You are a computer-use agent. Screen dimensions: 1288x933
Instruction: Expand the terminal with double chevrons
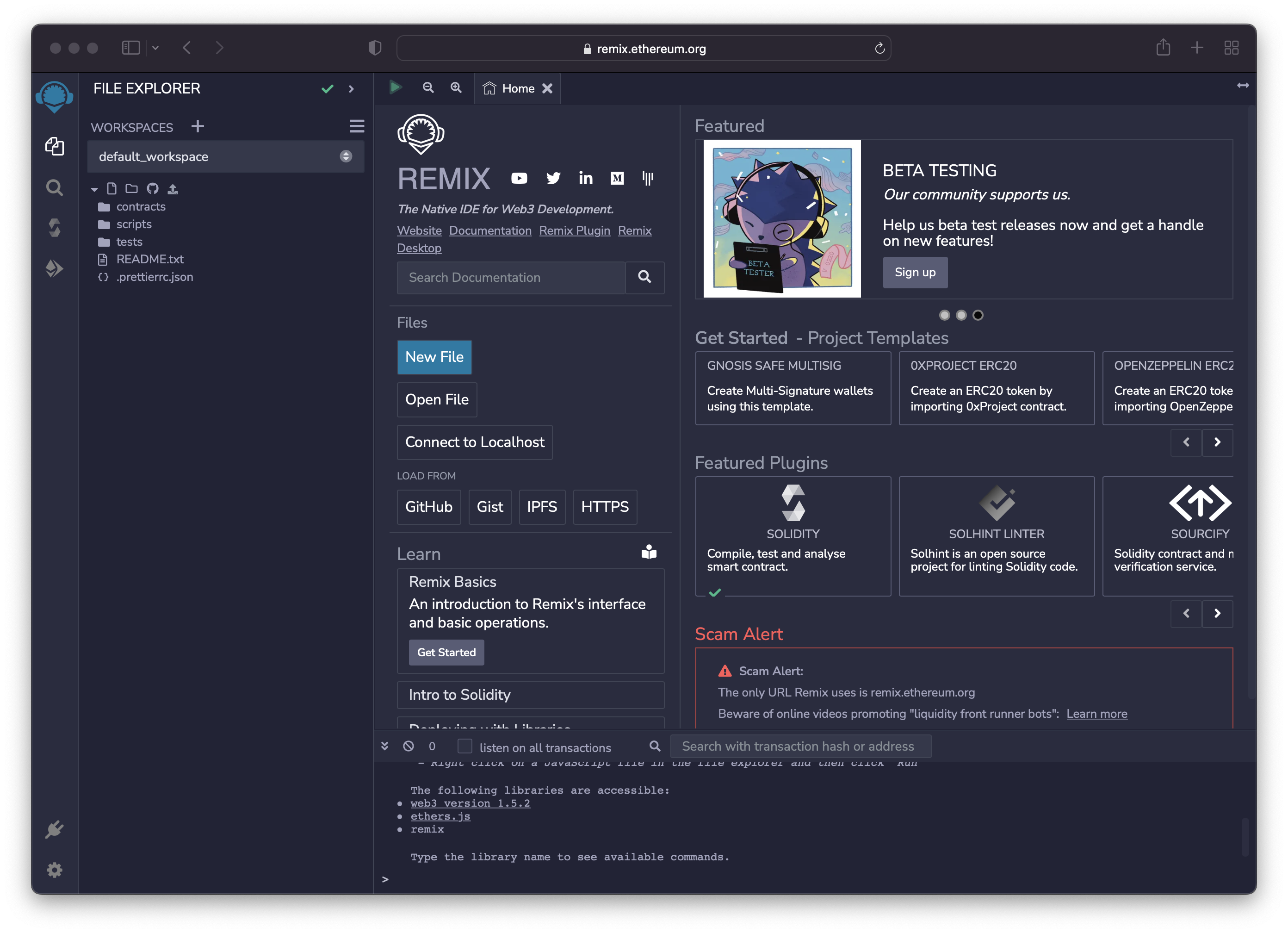[x=385, y=746]
